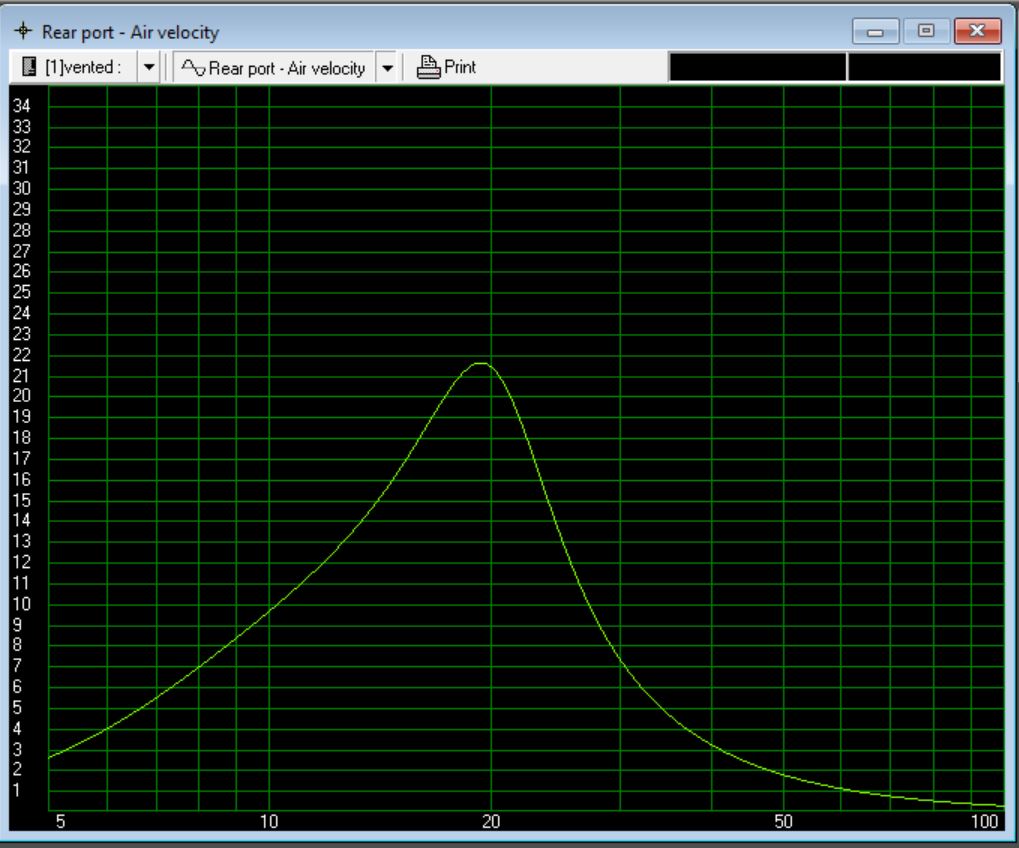The image size is (1019, 848).
Task: Click the 1 velocity axis label
Action: (x=17, y=790)
